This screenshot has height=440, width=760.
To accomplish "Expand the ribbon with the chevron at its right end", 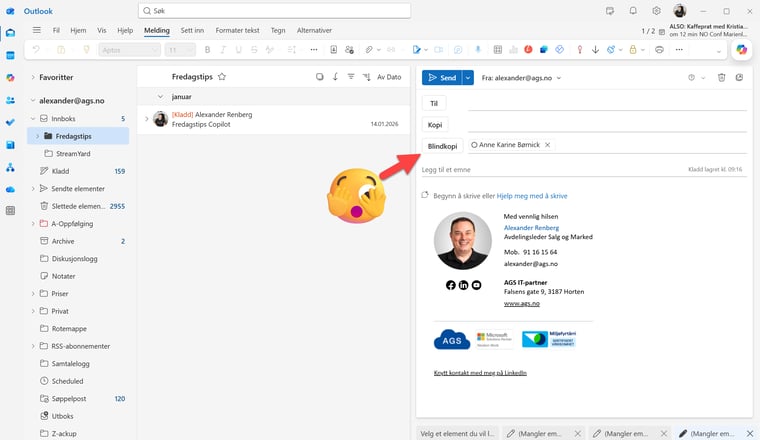I will (x=719, y=51).
